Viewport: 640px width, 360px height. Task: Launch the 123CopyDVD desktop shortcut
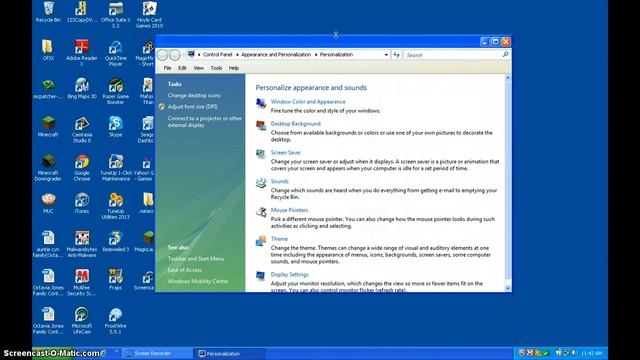(x=82, y=11)
